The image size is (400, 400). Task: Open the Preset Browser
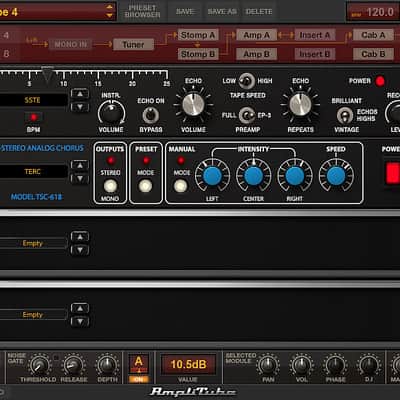coord(142,11)
